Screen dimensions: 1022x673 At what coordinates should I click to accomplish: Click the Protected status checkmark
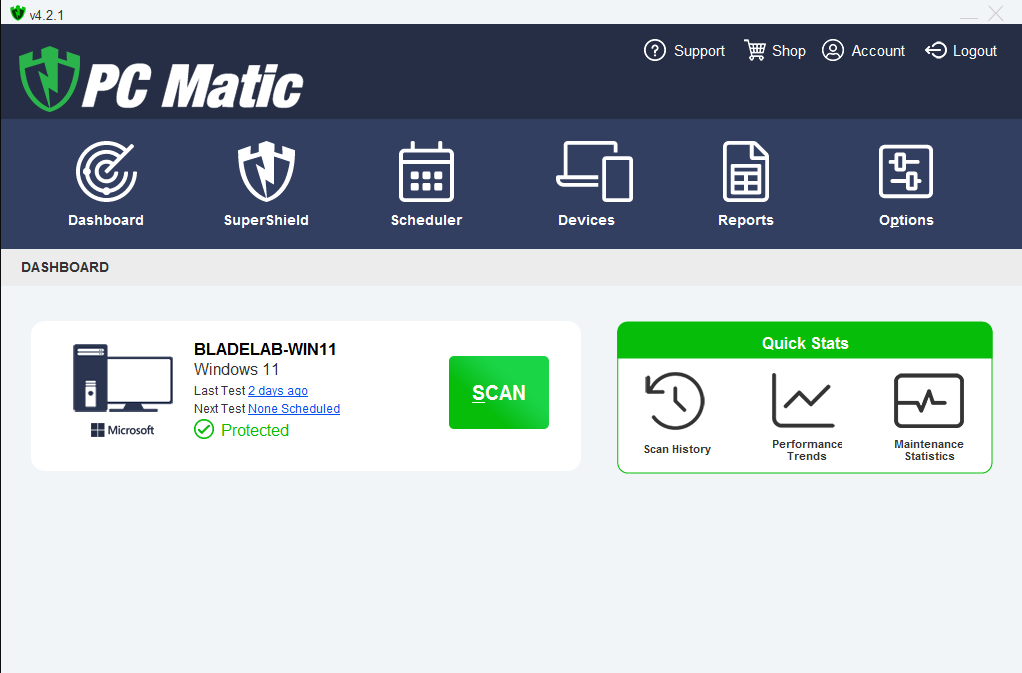(x=204, y=429)
